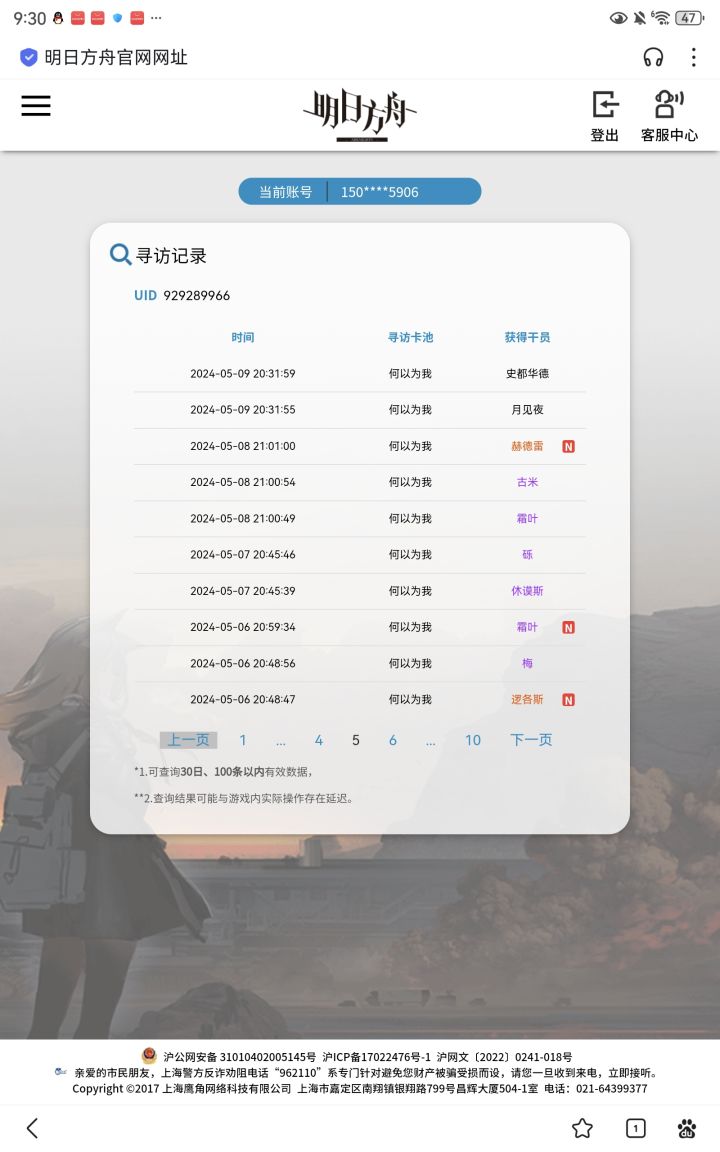Click timestamp 2024-05-06 20:48:56
Screen dimensions: 720x1152
click(x=242, y=663)
